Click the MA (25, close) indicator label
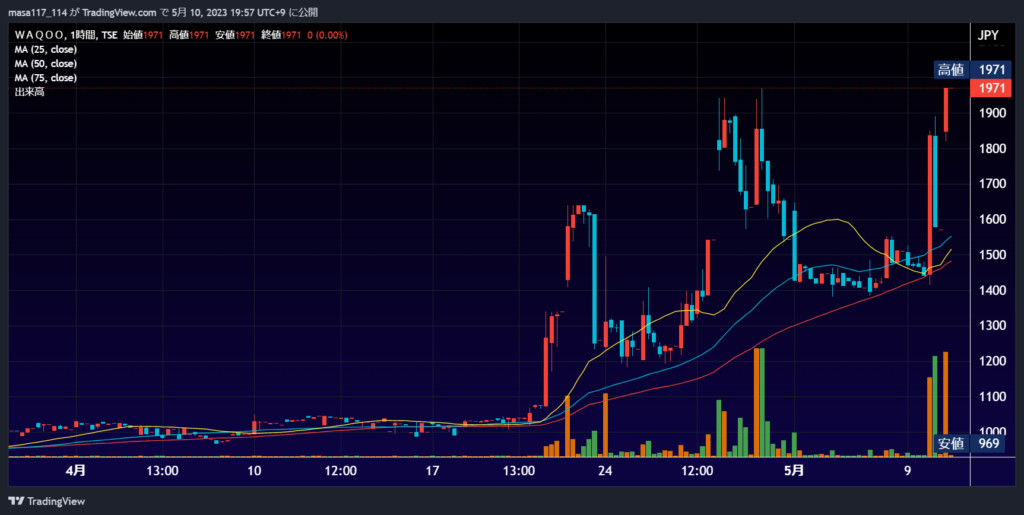The width and height of the screenshot is (1024, 515). [46, 50]
